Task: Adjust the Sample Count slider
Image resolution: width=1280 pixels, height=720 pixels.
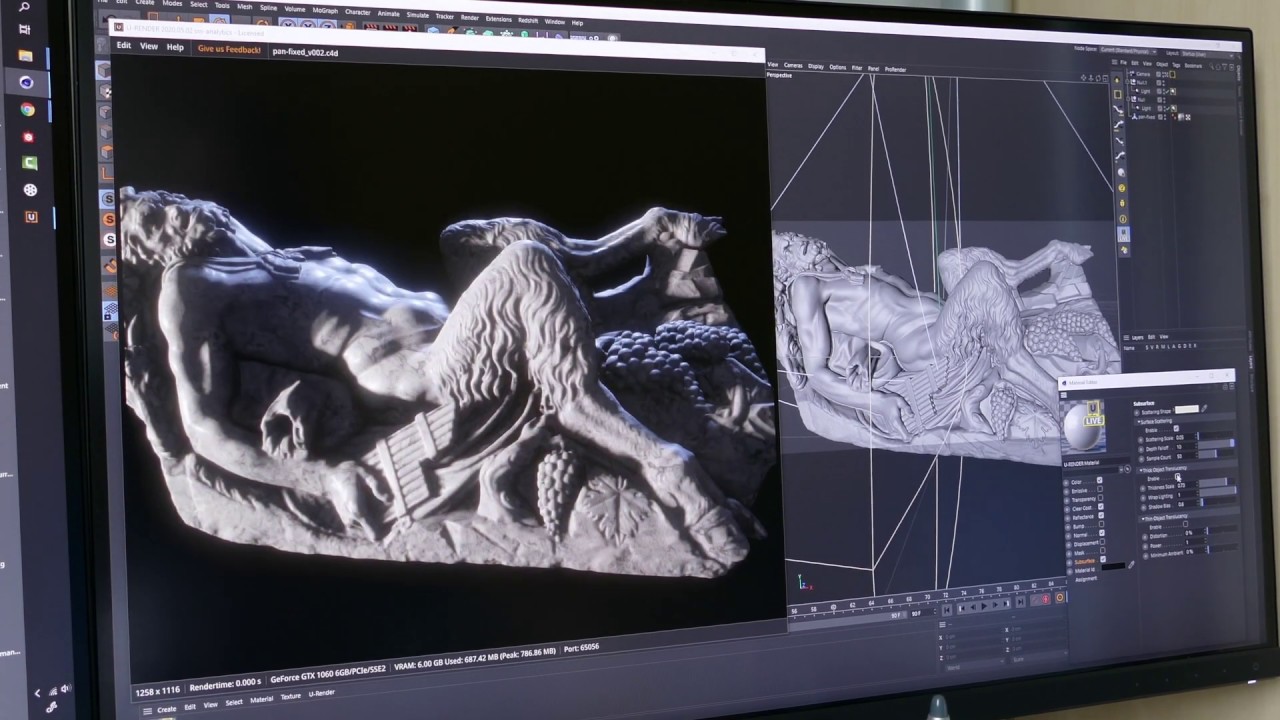Action: pos(1216,453)
